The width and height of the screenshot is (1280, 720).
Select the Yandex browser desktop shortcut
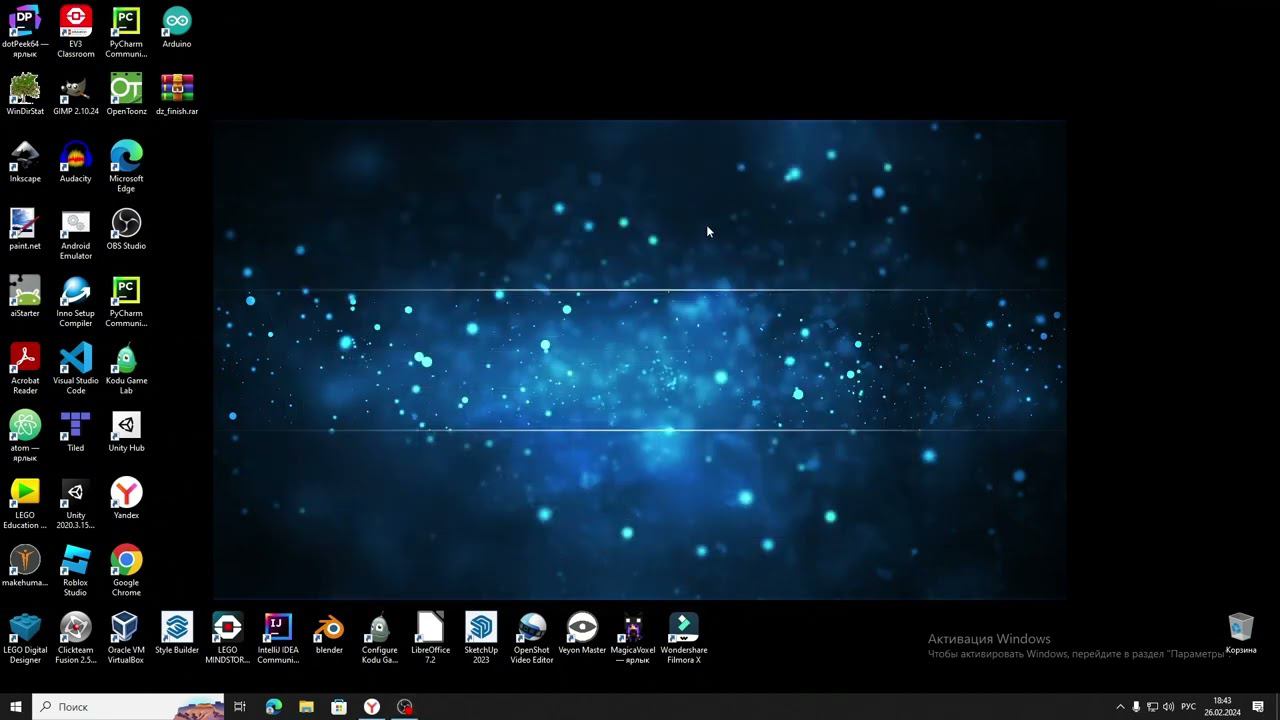126,497
